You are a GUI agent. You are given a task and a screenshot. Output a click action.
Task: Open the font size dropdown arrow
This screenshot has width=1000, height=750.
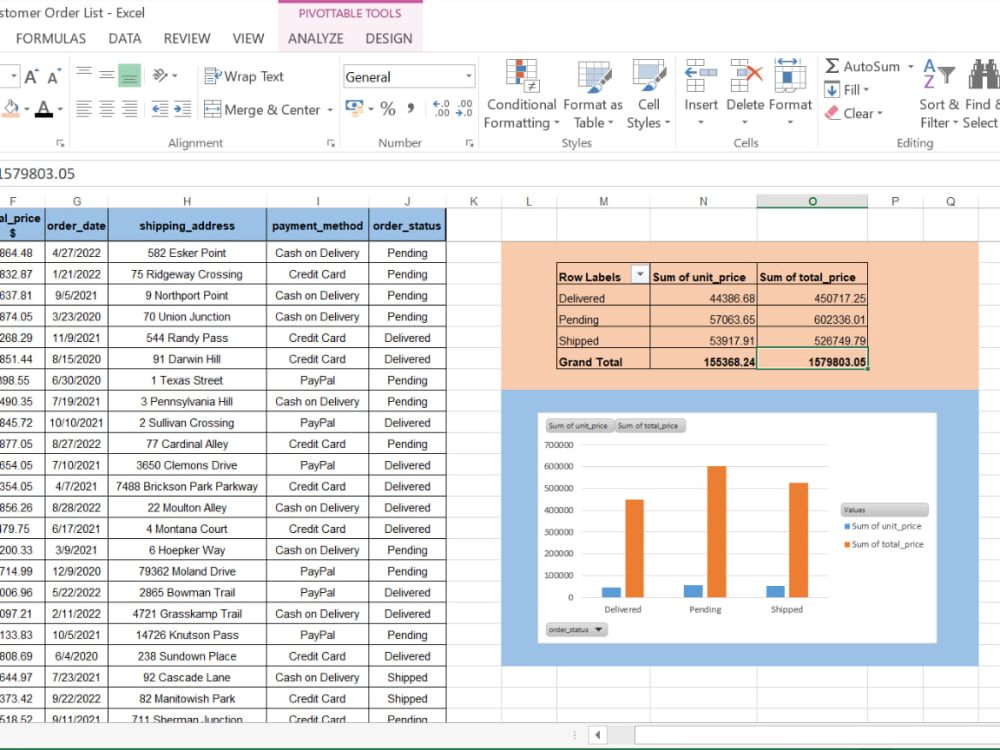pyautogui.click(x=13, y=77)
